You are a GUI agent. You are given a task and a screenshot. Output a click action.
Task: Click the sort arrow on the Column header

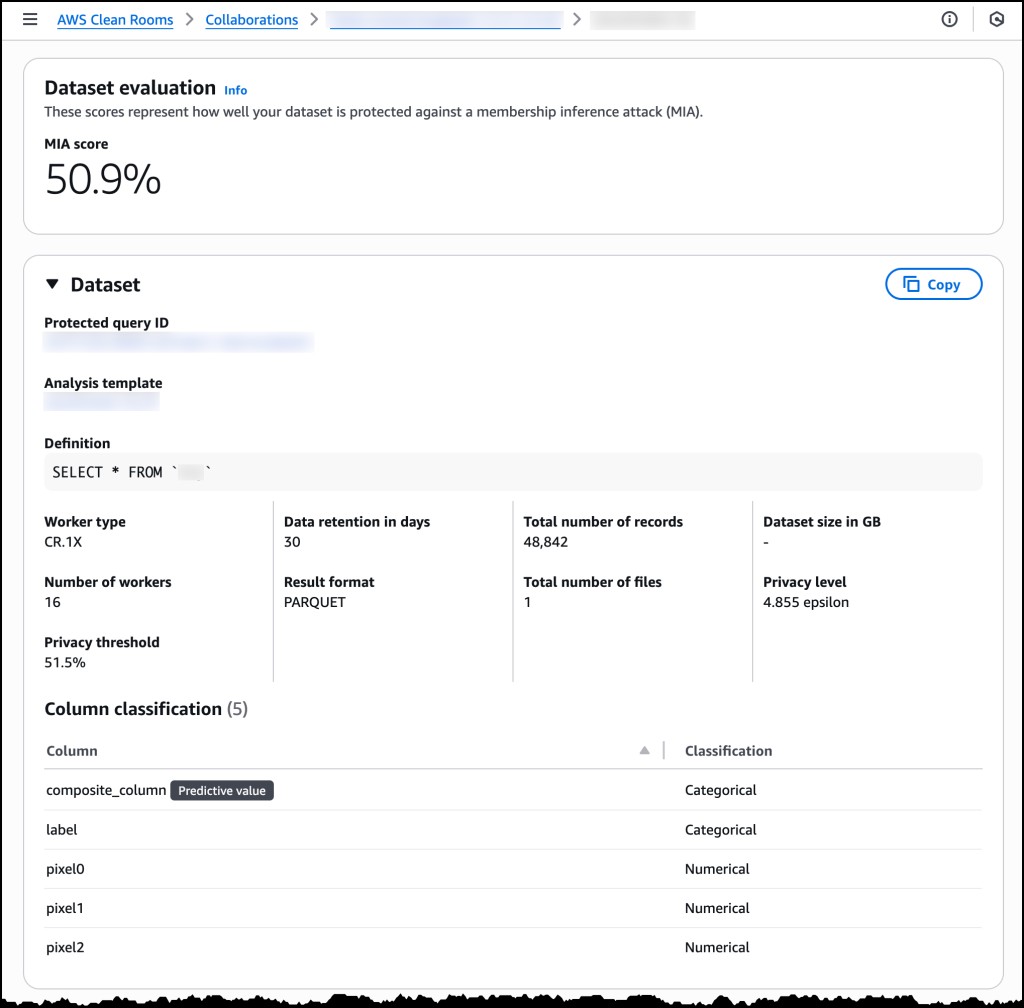[645, 750]
